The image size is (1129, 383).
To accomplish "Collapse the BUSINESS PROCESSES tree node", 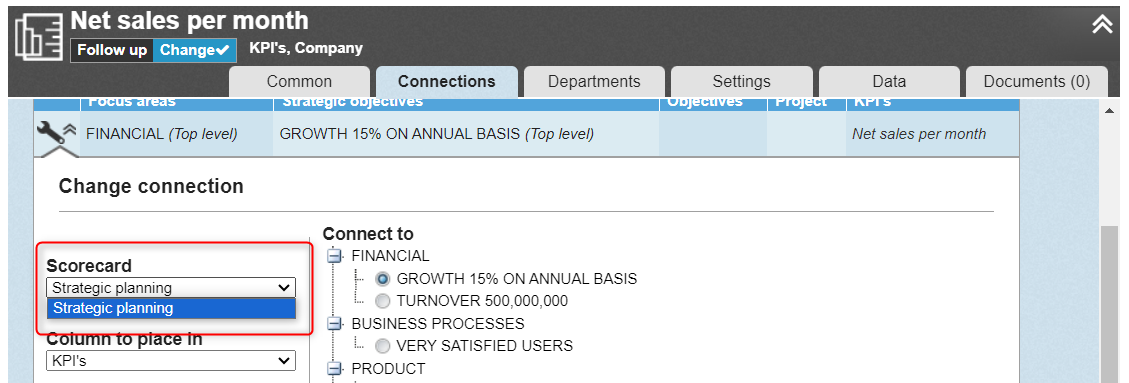I will pos(334,323).
